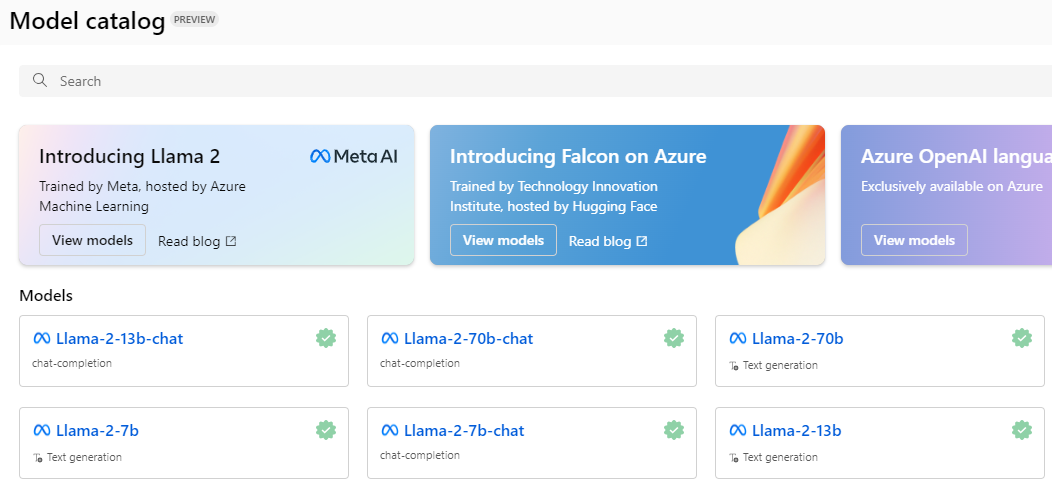Click Text generation icon on Llama-2-70b card
This screenshot has height=498, width=1052.
(735, 366)
